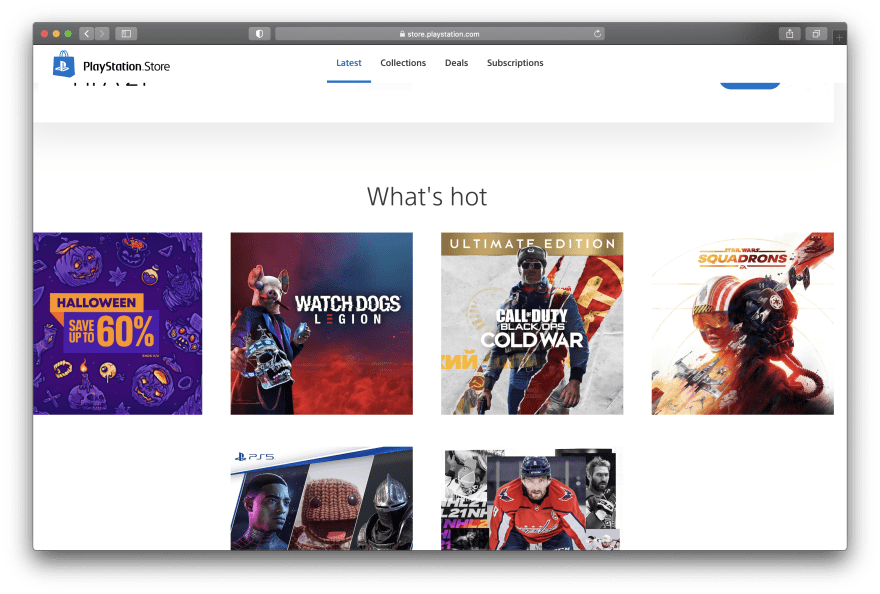
Task: Open Halloween Save up to 60% tile
Action: coord(117,323)
